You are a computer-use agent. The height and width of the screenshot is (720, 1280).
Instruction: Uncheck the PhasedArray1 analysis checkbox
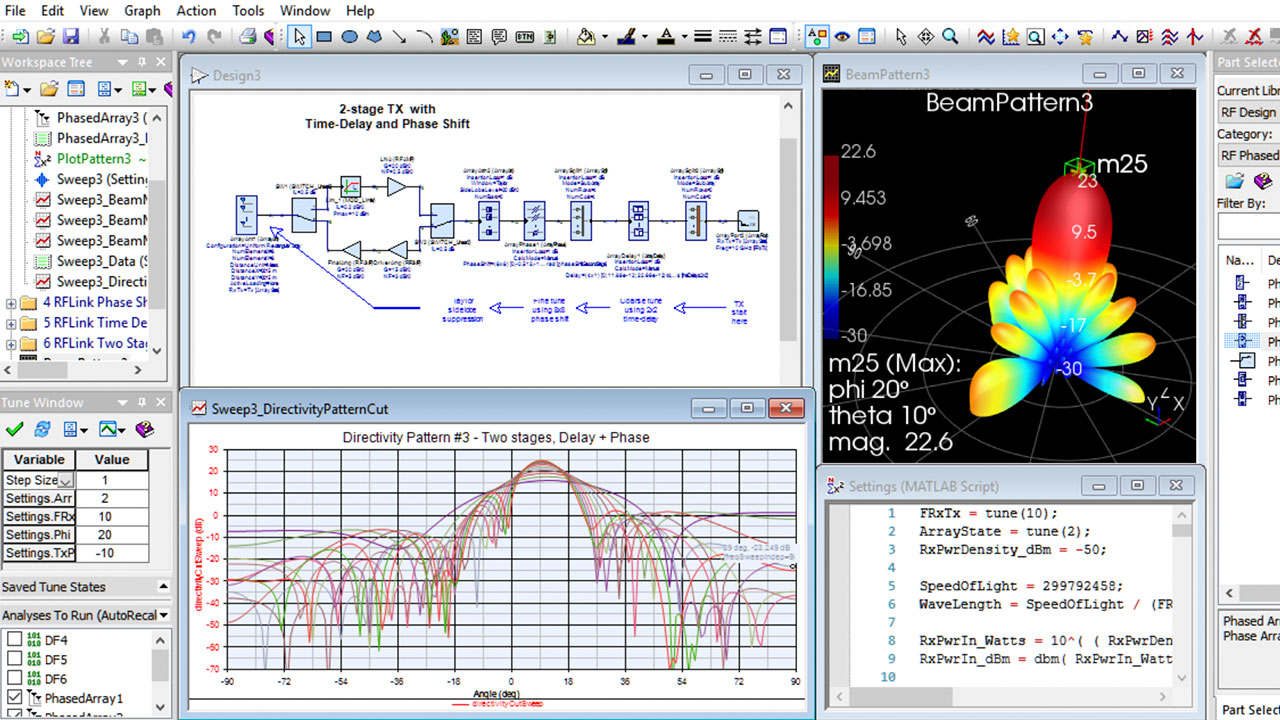coord(15,698)
